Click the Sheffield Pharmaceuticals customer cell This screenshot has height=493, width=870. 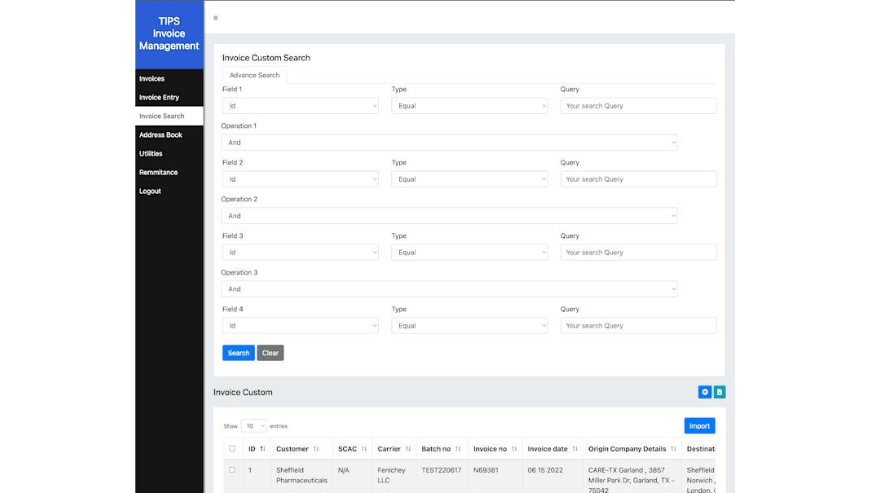[302, 475]
